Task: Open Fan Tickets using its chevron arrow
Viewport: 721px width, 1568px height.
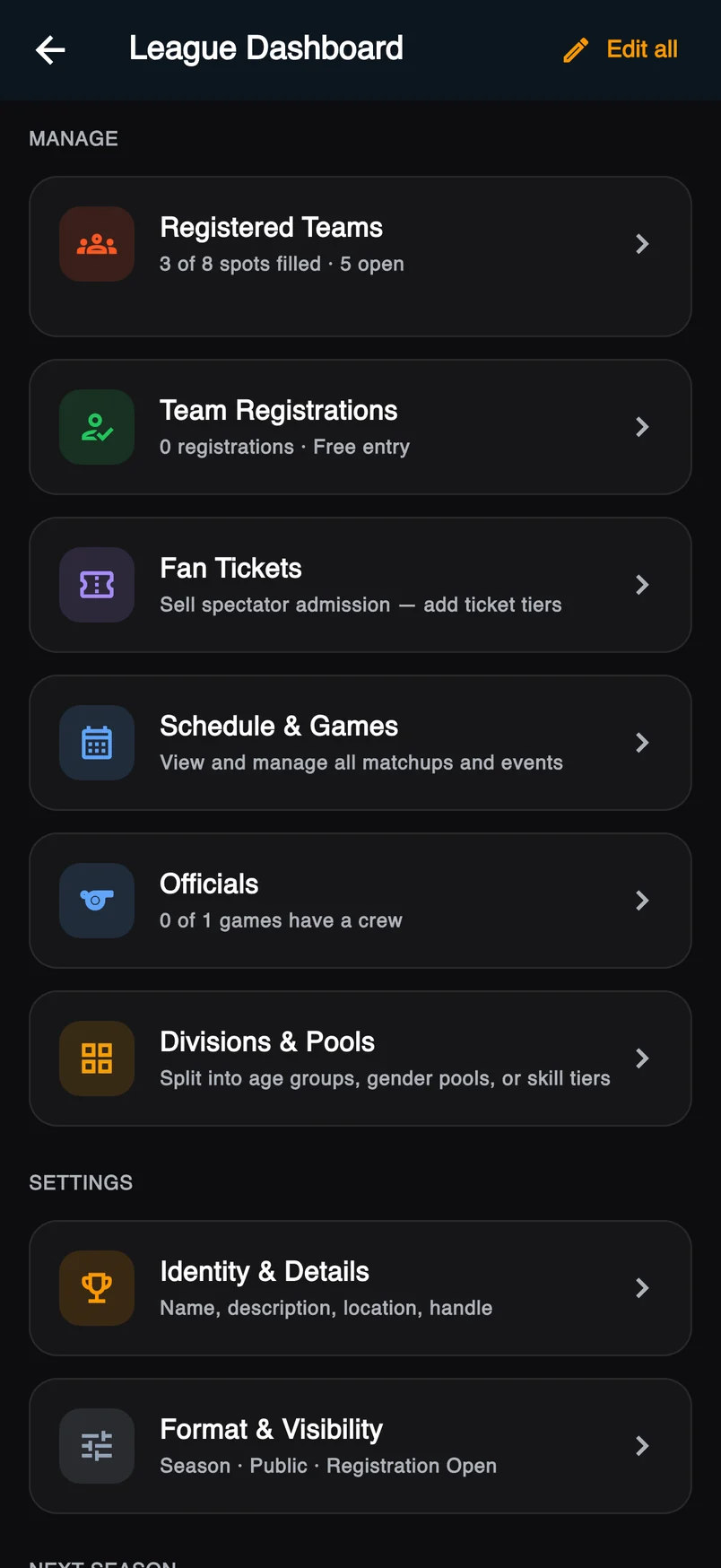Action: (x=642, y=585)
